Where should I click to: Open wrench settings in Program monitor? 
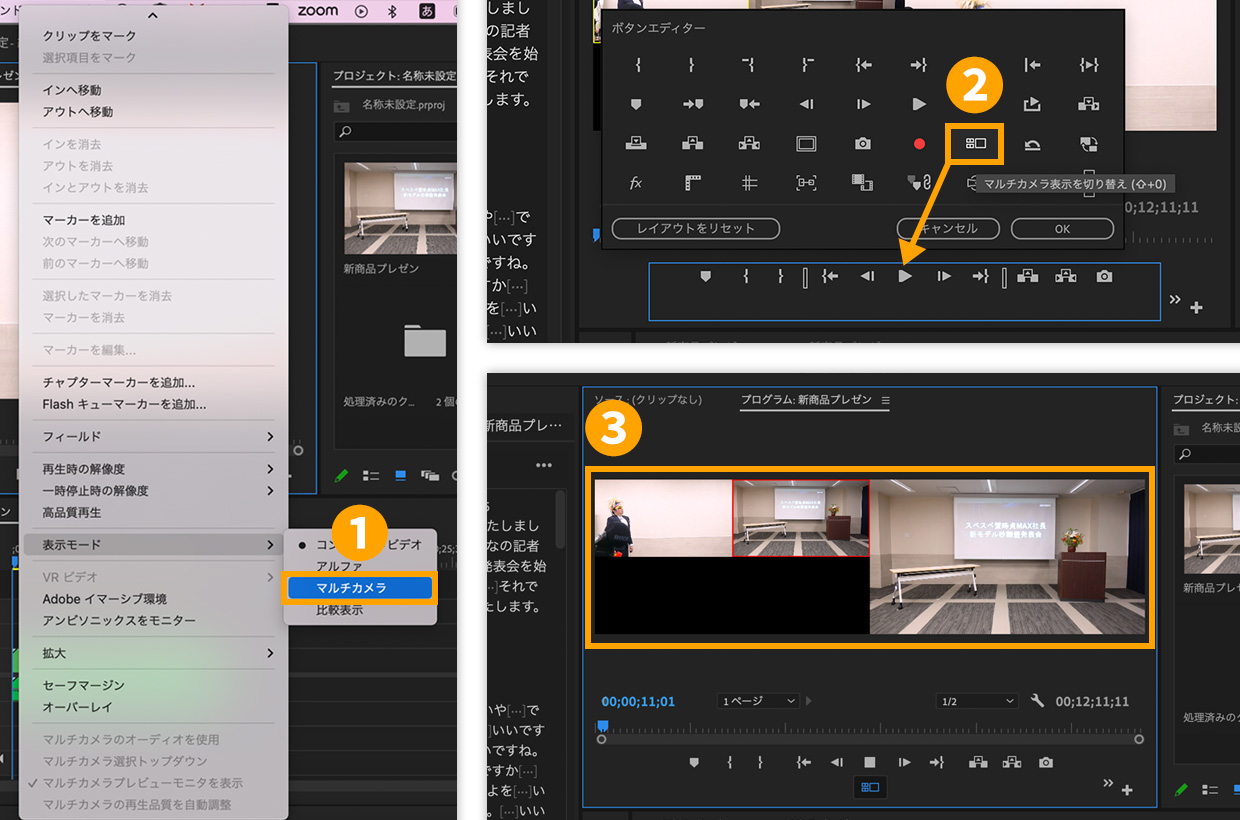(x=1037, y=701)
